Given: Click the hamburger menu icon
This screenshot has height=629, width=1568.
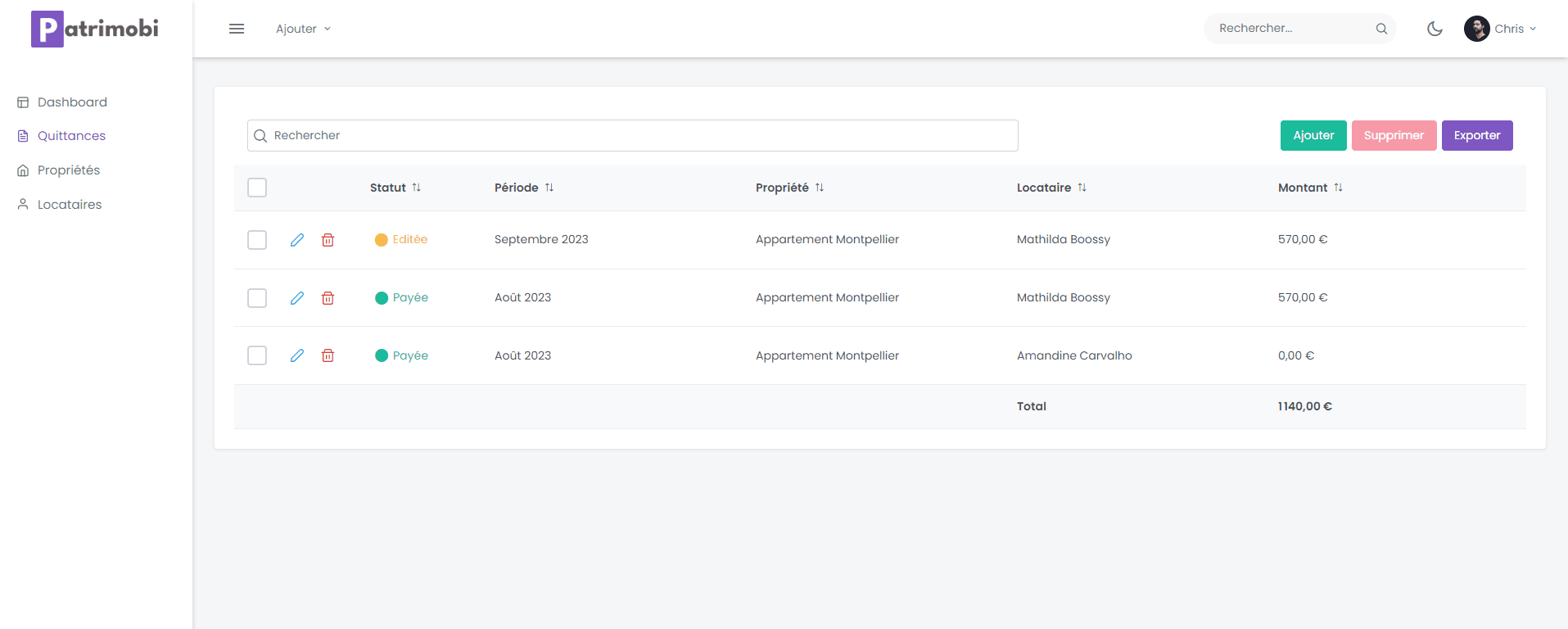Looking at the screenshot, I should 237,29.
